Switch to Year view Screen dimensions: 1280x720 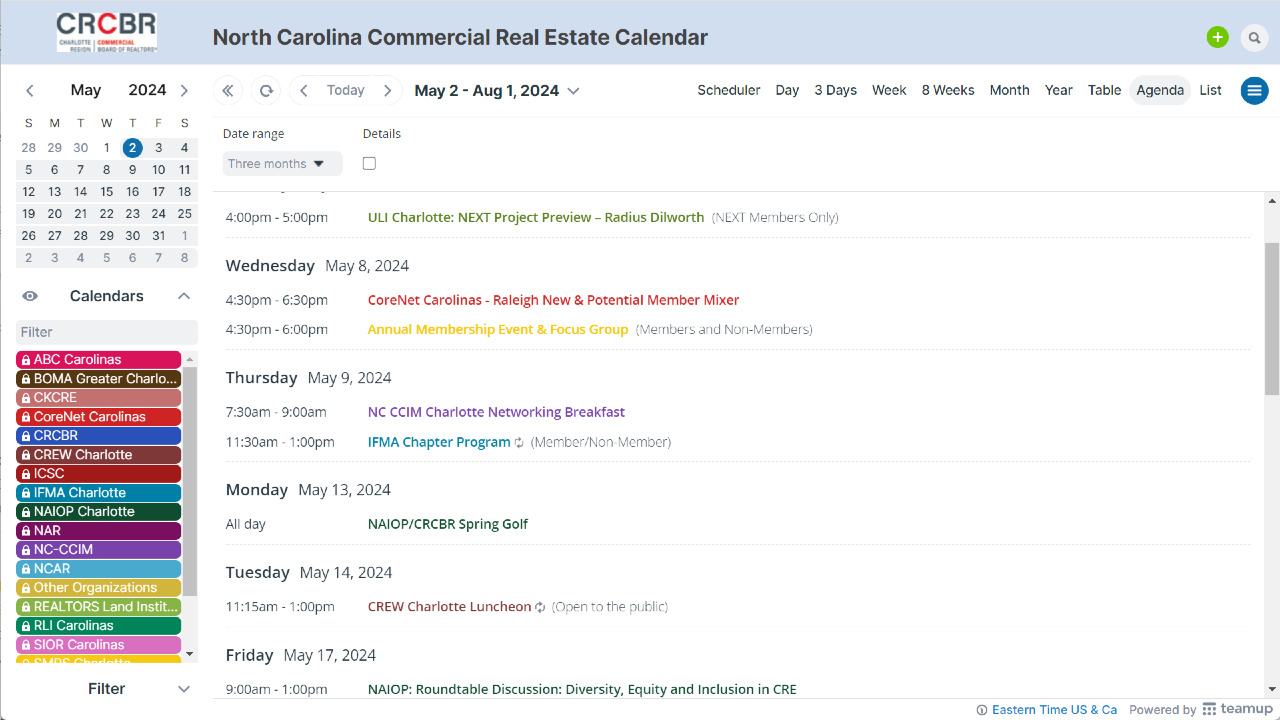pyautogui.click(x=1059, y=90)
